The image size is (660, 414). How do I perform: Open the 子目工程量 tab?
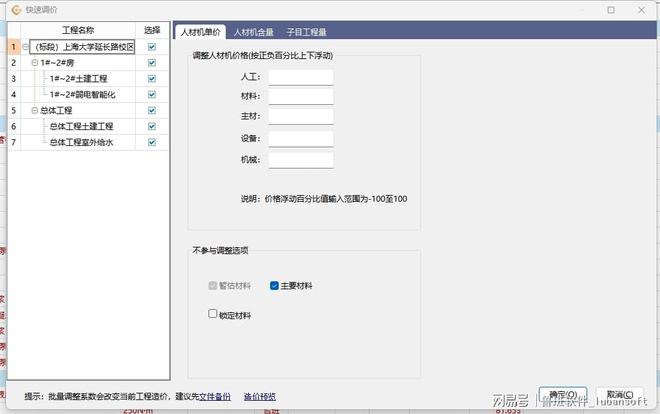click(x=306, y=32)
